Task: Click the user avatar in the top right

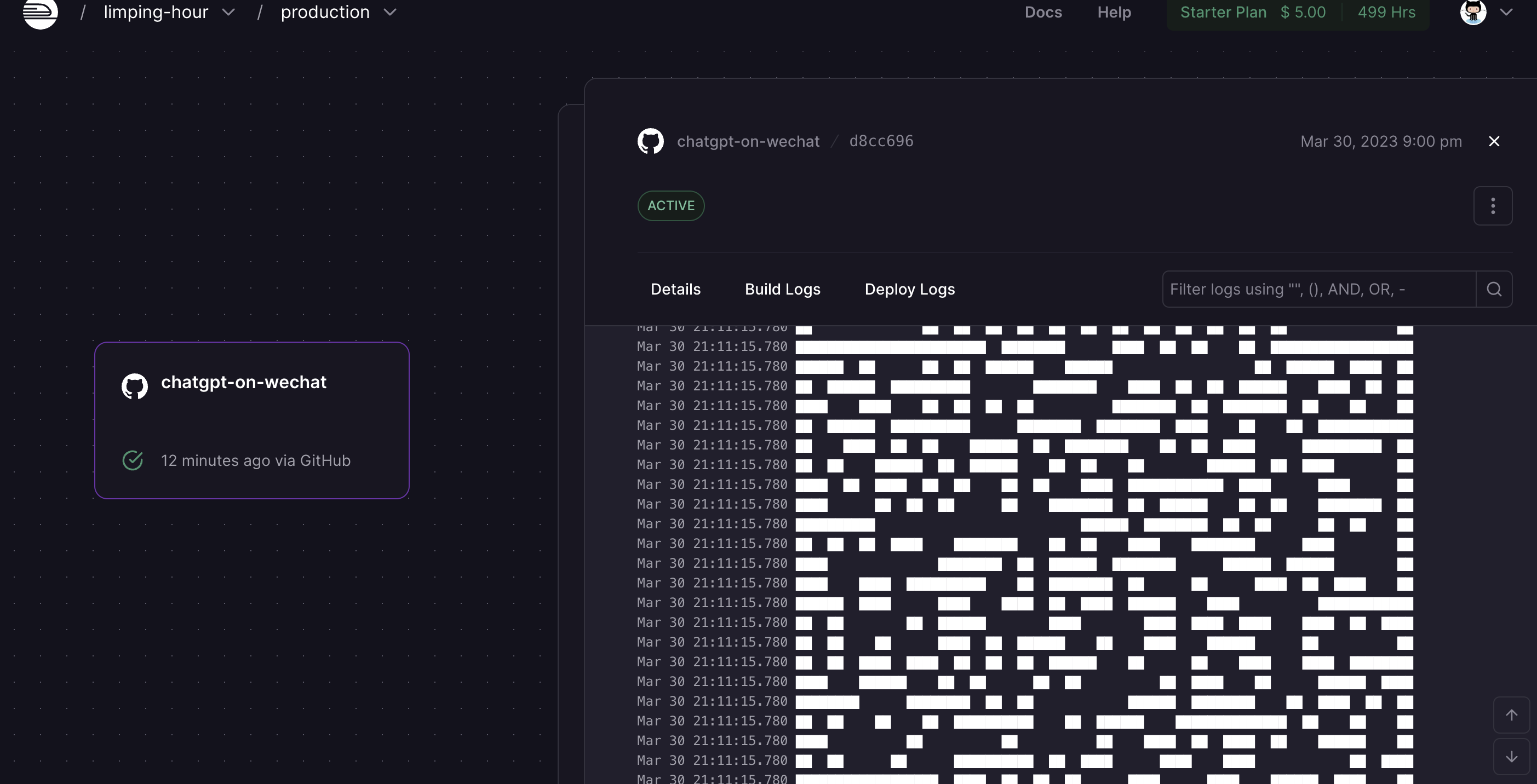Action: [x=1472, y=12]
